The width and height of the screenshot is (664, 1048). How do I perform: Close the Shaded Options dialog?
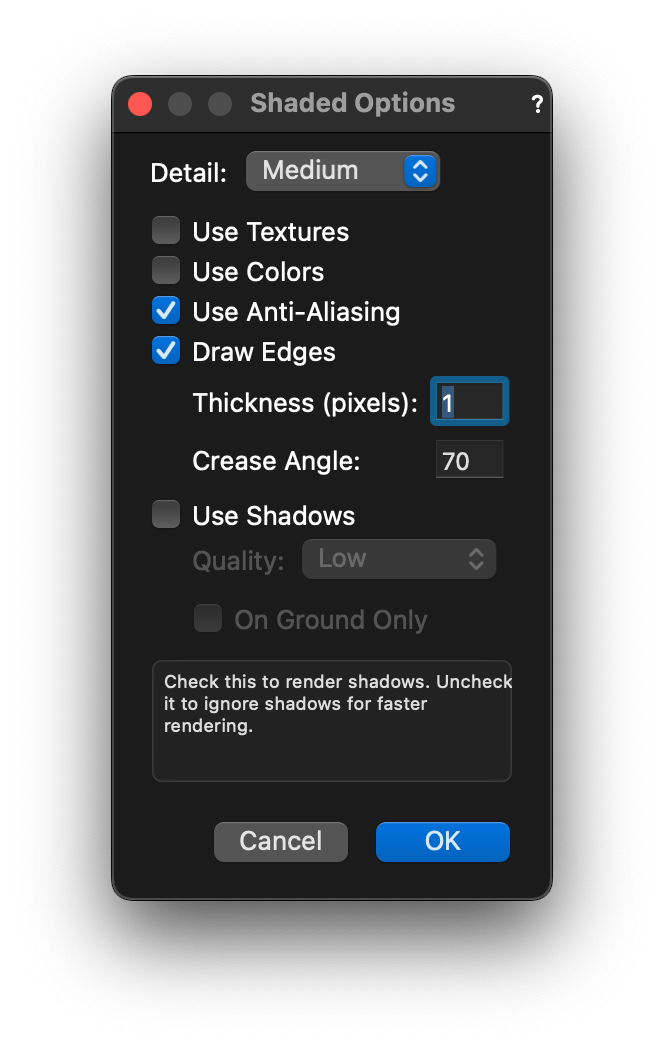140,104
